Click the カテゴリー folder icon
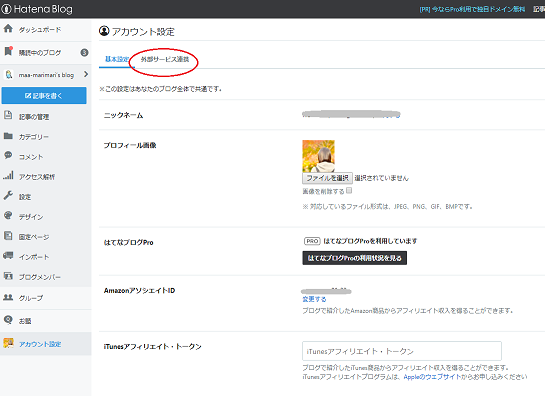The width and height of the screenshot is (545, 396). [8, 136]
